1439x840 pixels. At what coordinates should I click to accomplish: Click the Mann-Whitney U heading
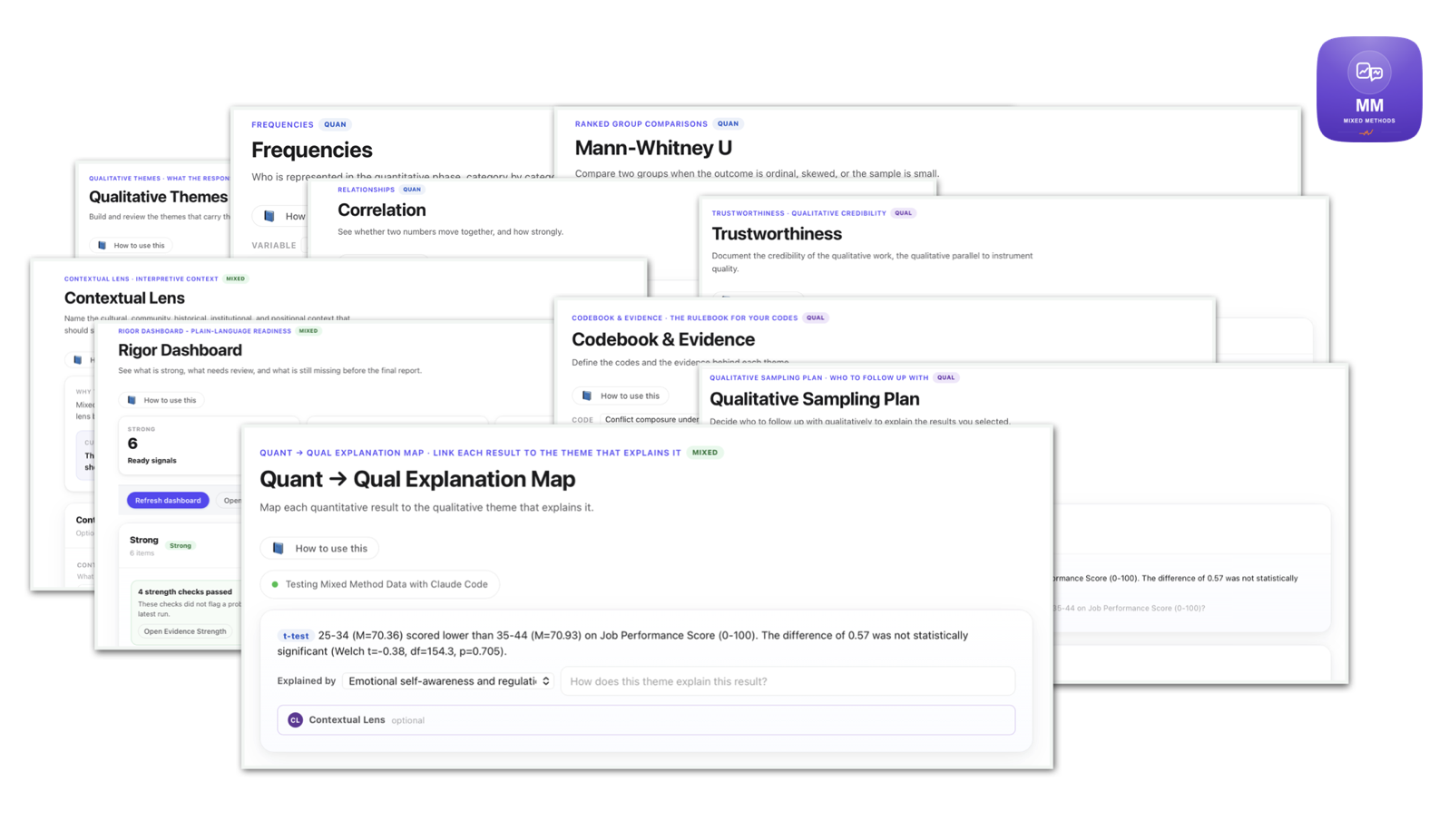[653, 147]
